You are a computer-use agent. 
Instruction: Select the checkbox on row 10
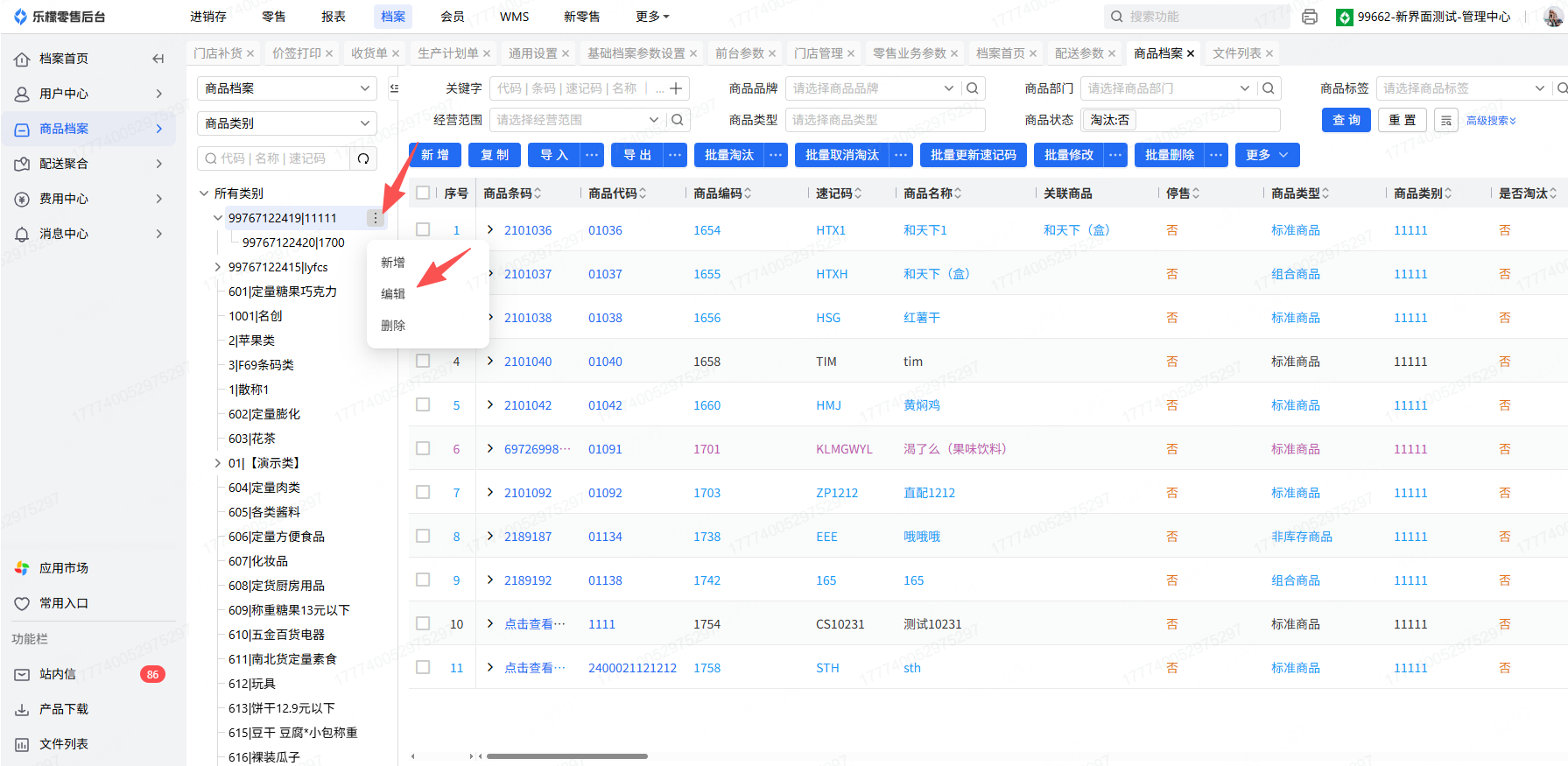click(423, 623)
